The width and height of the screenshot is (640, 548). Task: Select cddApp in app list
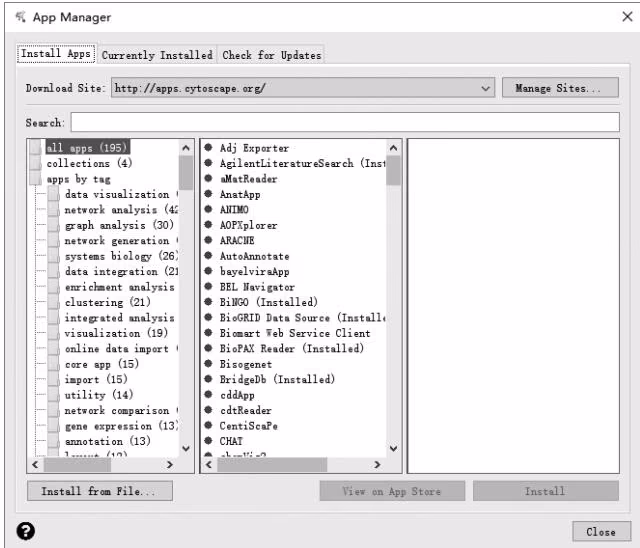coord(237,395)
